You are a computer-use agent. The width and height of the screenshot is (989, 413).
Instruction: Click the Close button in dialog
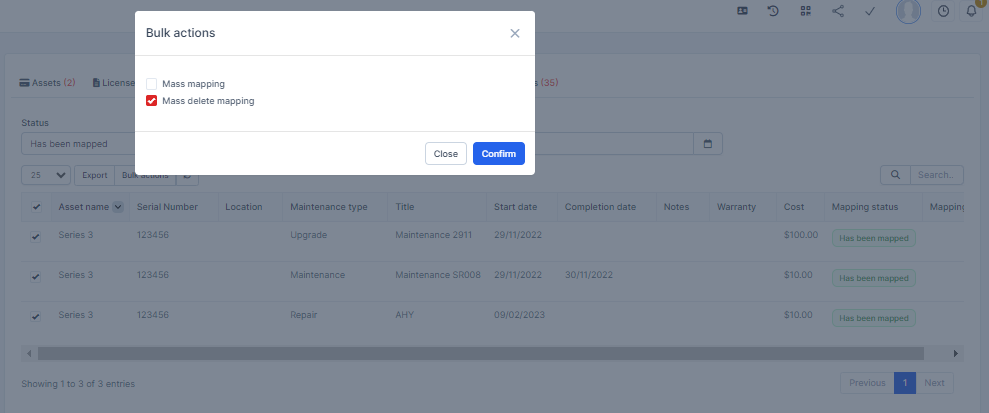pyautogui.click(x=445, y=154)
